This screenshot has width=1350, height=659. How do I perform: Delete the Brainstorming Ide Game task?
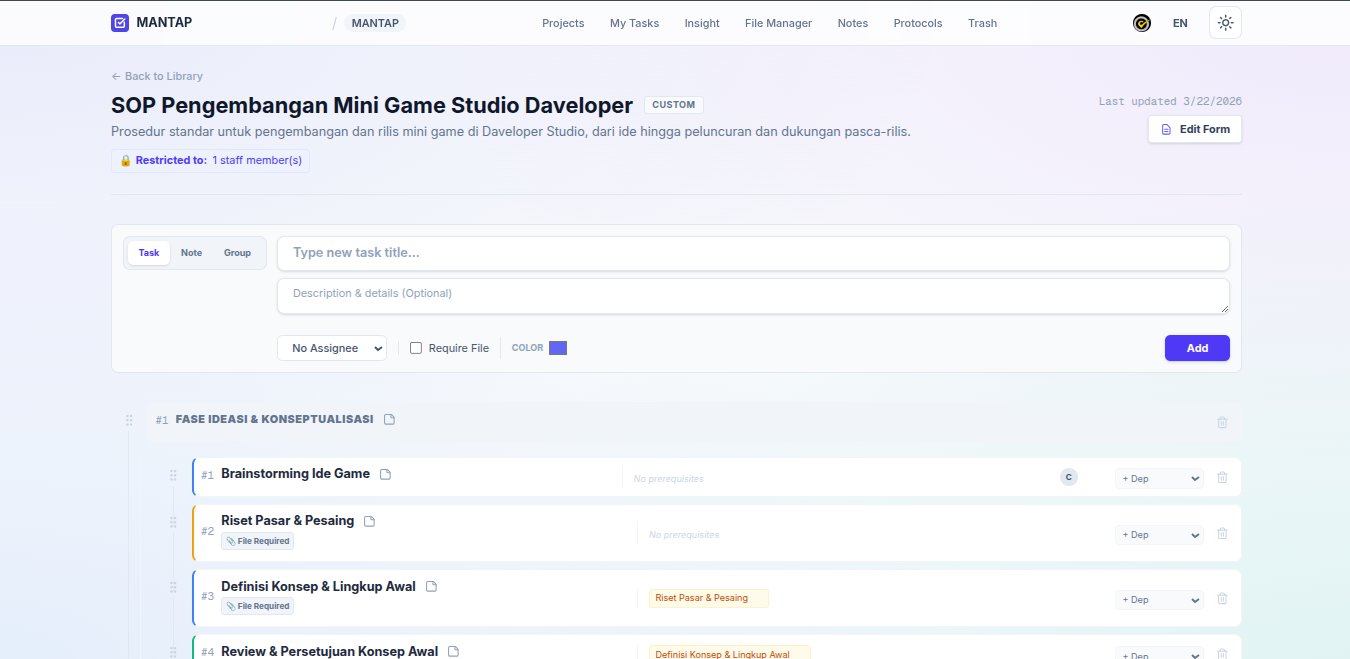click(1222, 478)
